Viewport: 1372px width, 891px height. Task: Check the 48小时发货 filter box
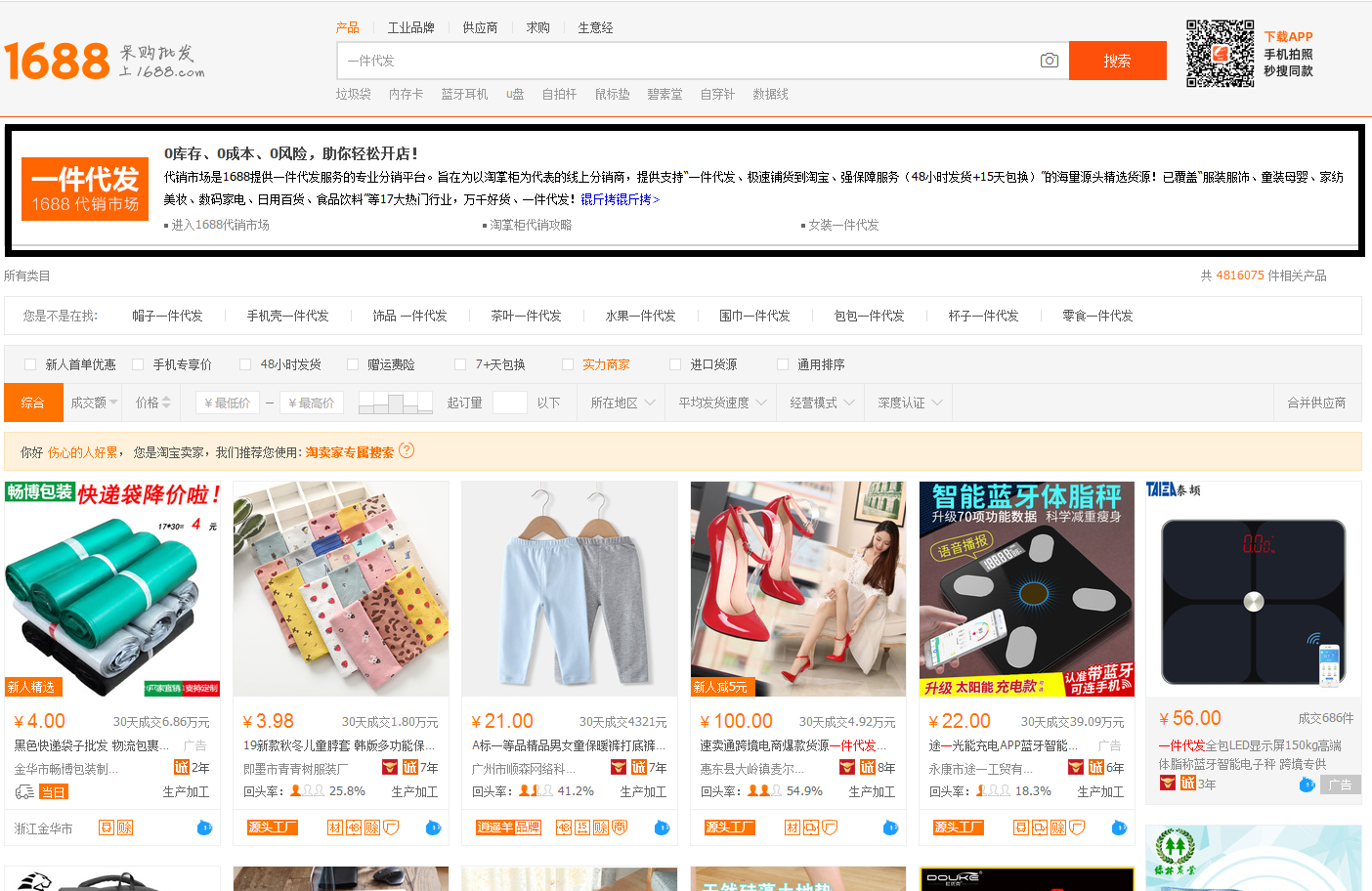pos(245,364)
